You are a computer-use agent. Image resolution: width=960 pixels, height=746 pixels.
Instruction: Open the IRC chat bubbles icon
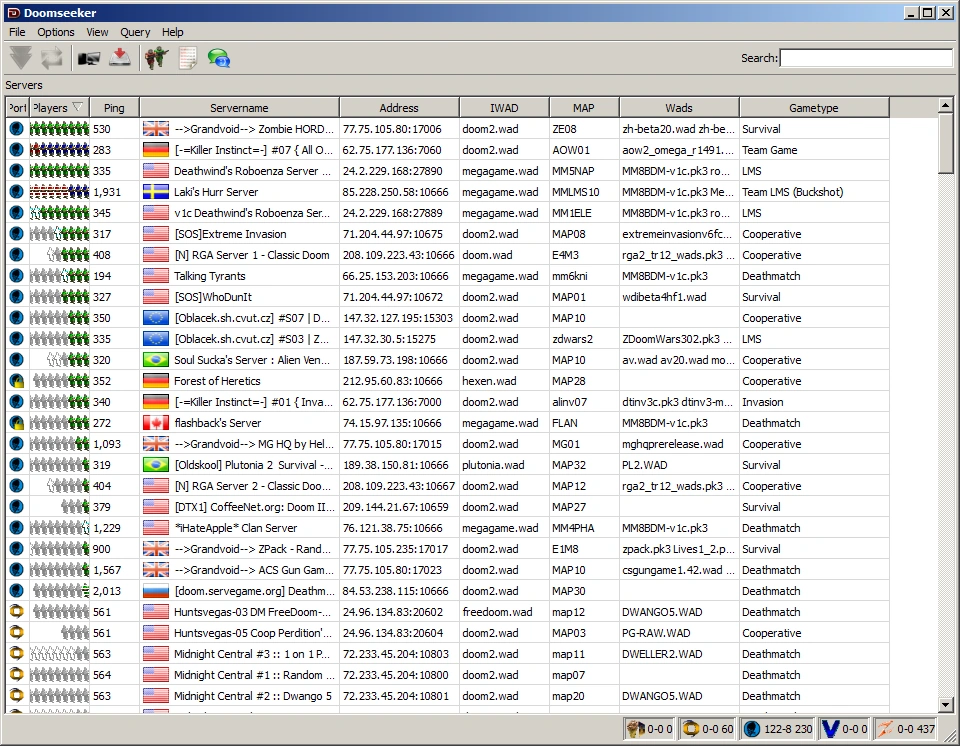click(x=219, y=58)
